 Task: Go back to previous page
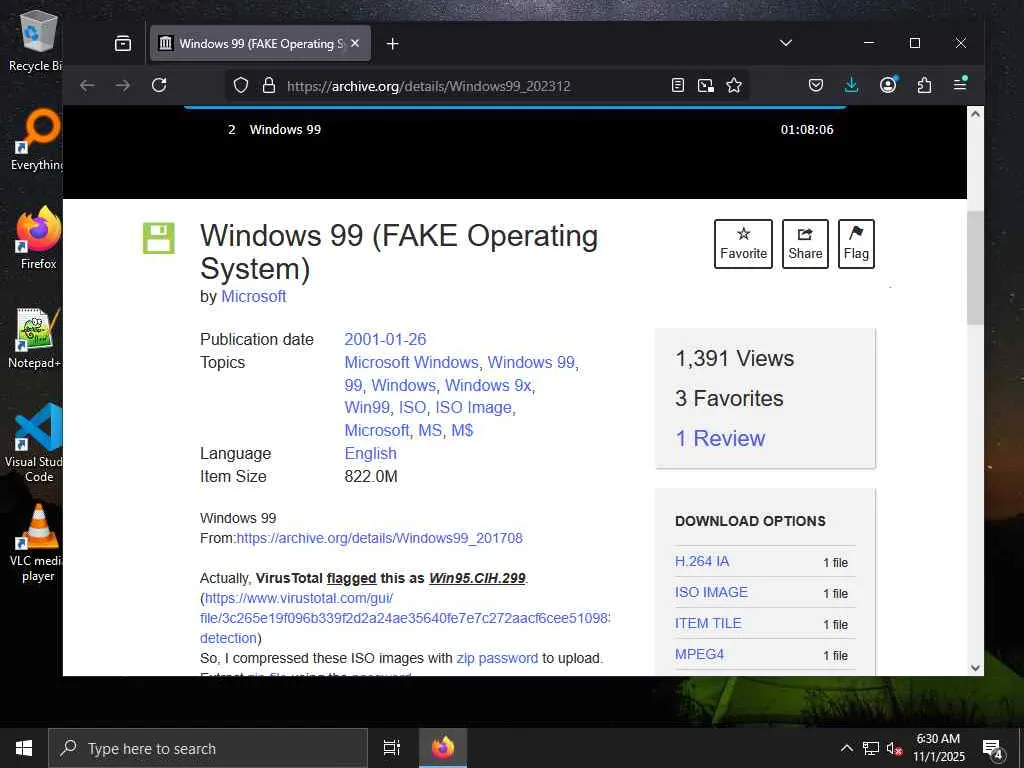pos(88,86)
